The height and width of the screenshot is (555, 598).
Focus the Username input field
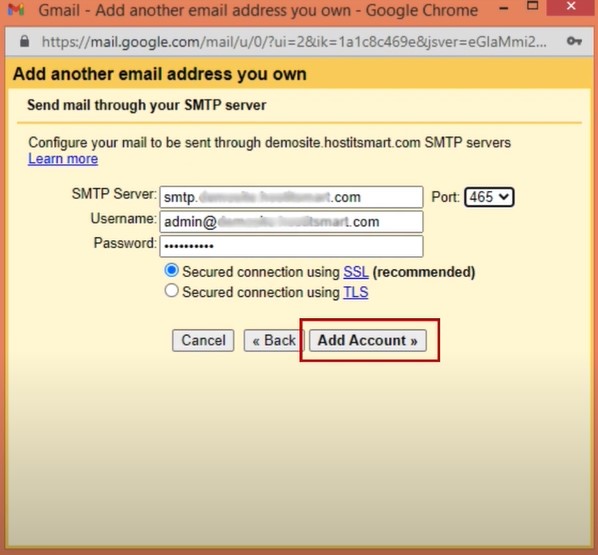pyautogui.click(x=291, y=222)
